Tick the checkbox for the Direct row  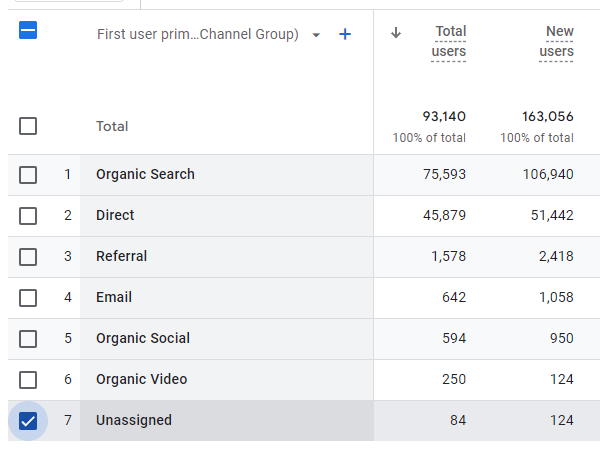[x=28, y=216]
